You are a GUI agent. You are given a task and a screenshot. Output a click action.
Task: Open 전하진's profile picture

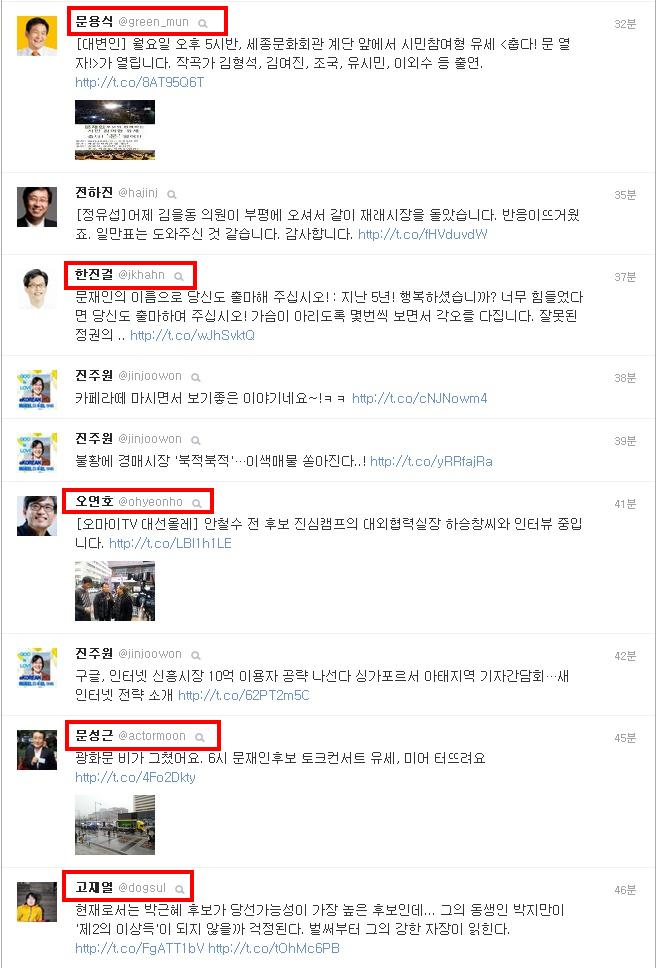tap(37, 207)
